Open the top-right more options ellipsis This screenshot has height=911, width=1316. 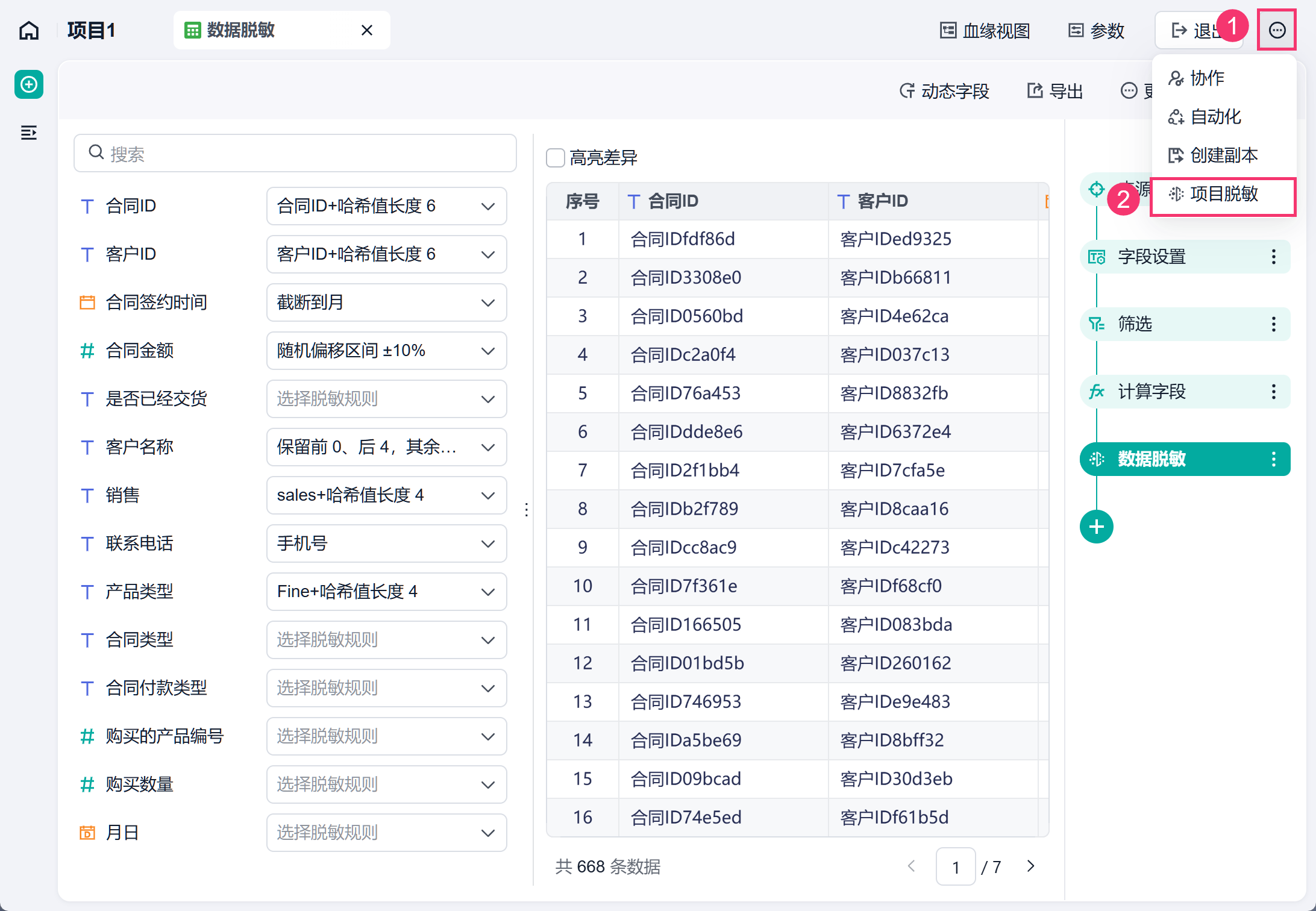(x=1277, y=30)
